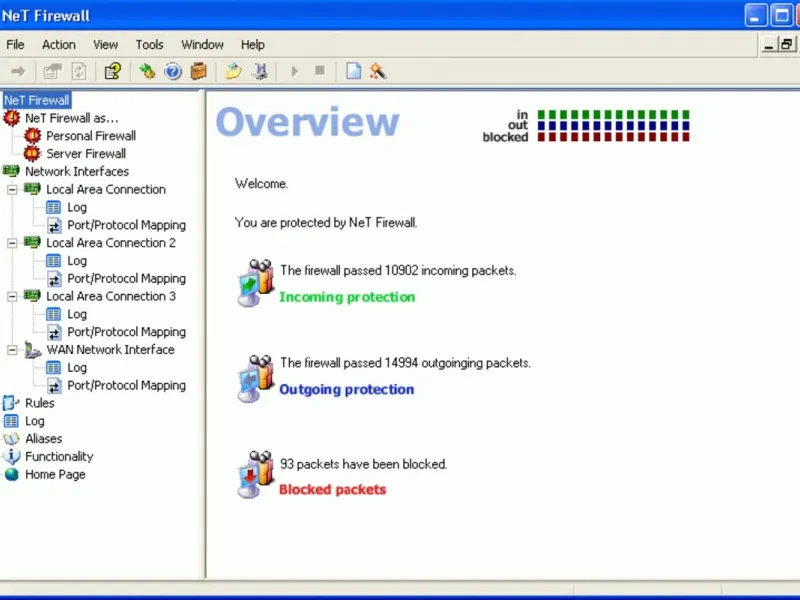Select the Local Area Connection 2 label
This screenshot has height=600, width=800.
pyautogui.click(x=111, y=243)
